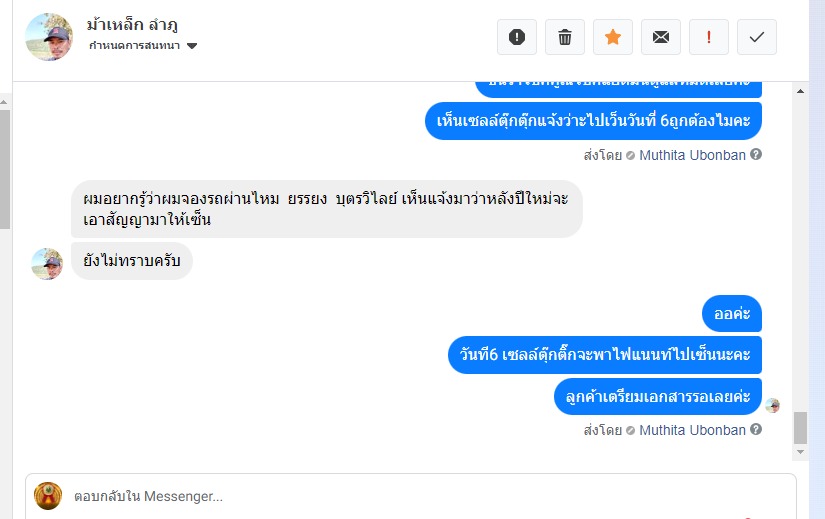Mark conversation as spam with exclamation circle icon

pyautogui.click(x=517, y=37)
